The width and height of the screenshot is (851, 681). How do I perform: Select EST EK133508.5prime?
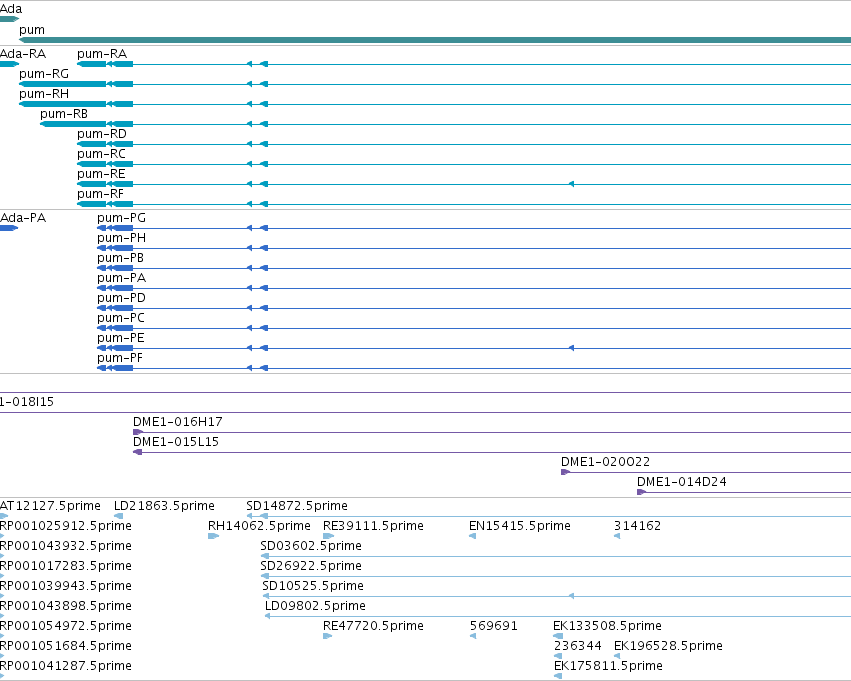608,627
